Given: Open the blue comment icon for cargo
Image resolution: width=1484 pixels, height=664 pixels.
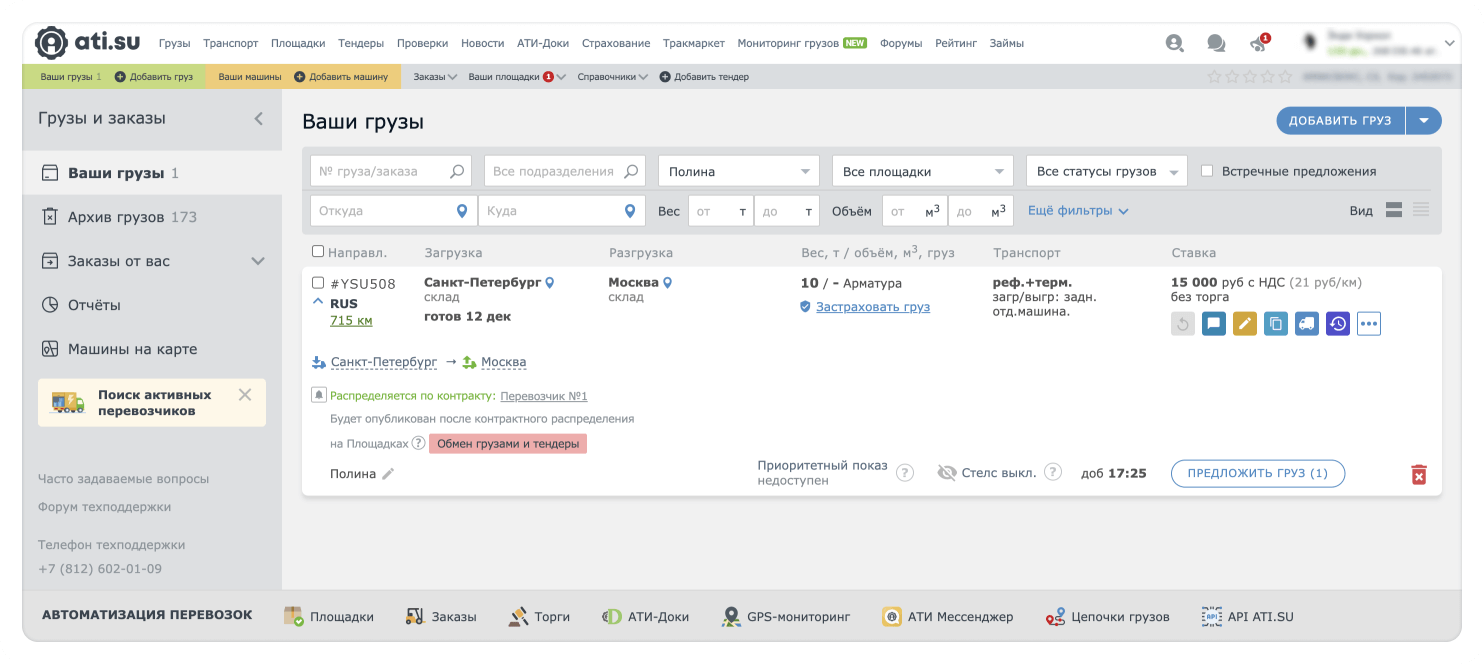Looking at the screenshot, I should pos(1213,323).
